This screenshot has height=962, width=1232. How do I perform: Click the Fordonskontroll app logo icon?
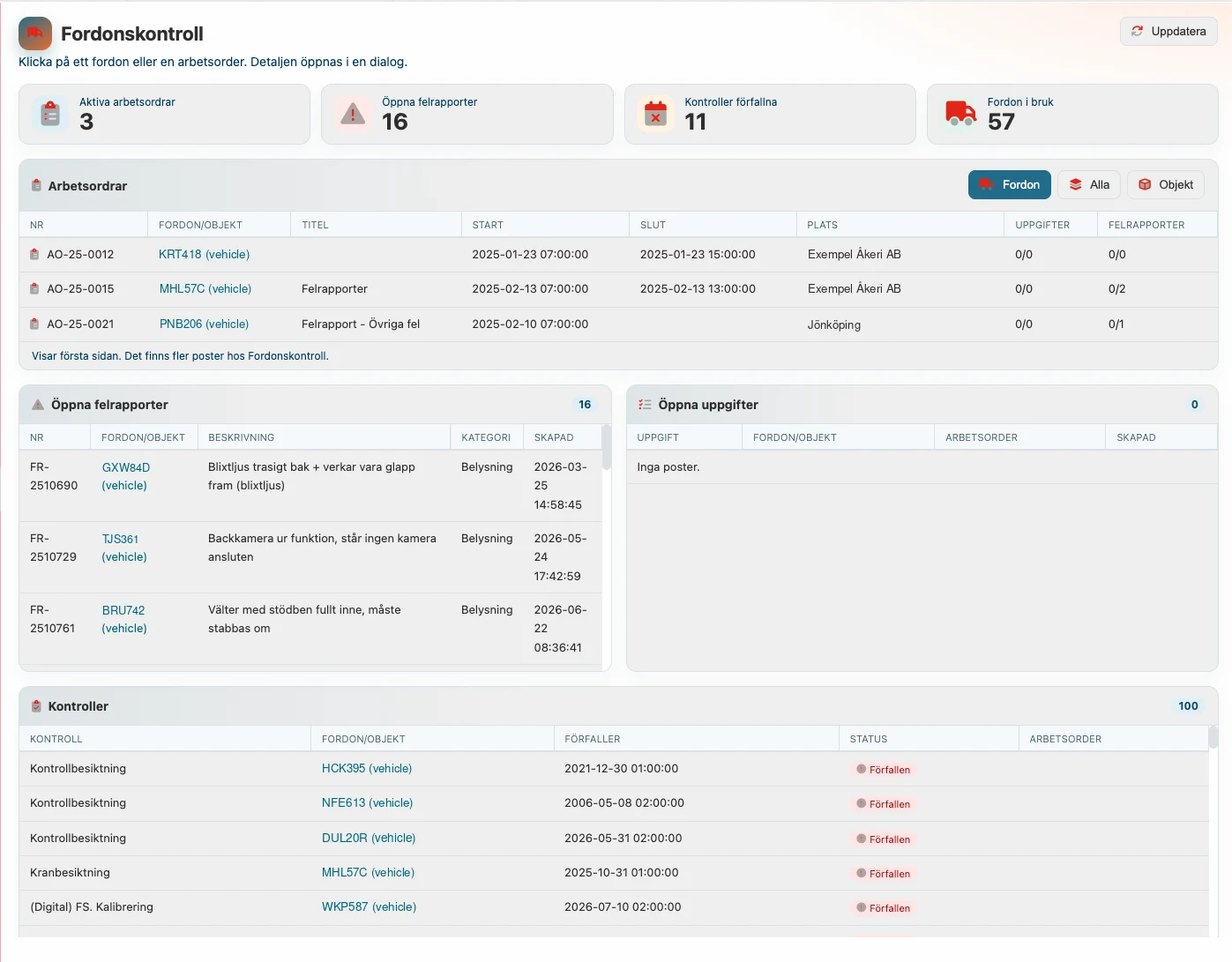pyautogui.click(x=35, y=34)
